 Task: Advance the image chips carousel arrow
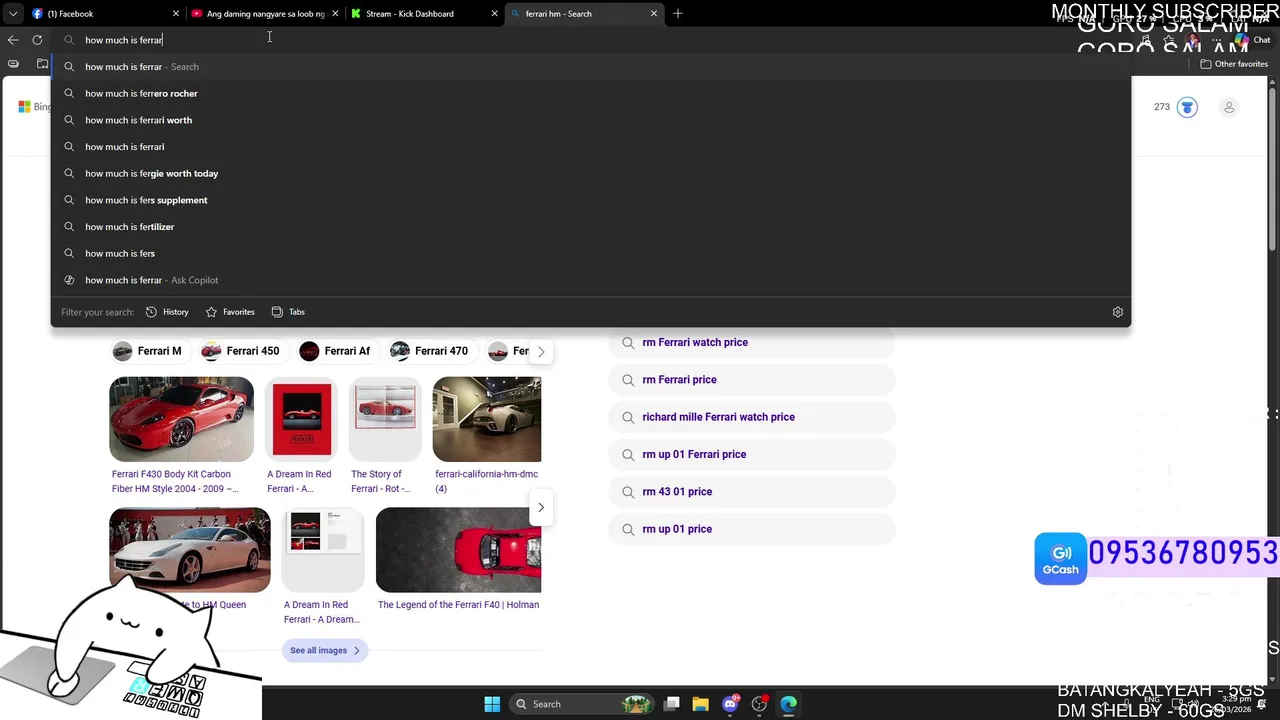pyautogui.click(x=541, y=351)
